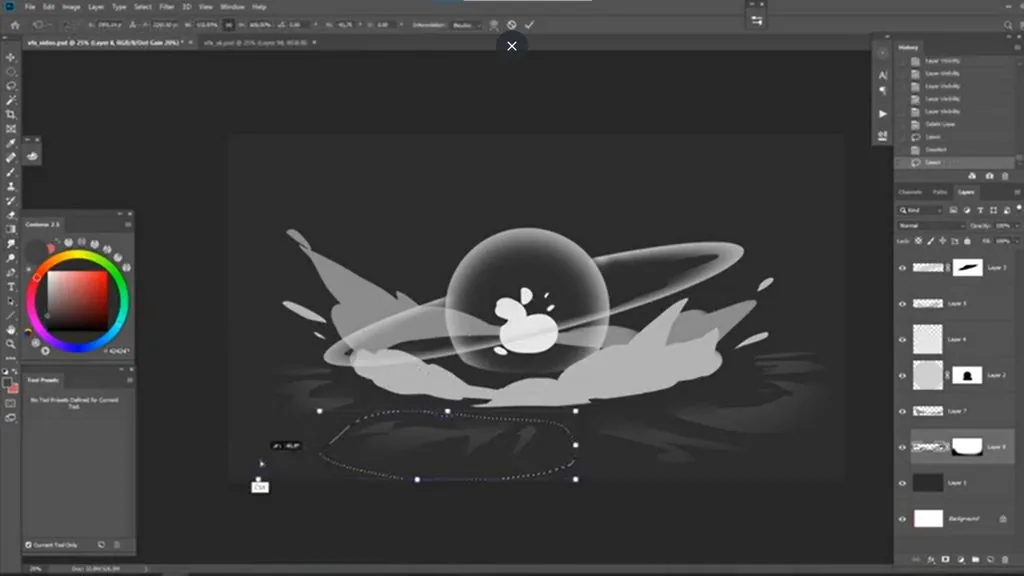Image resolution: width=1024 pixels, height=576 pixels.
Task: Hide Layer 5 via eye icon
Action: (903, 304)
